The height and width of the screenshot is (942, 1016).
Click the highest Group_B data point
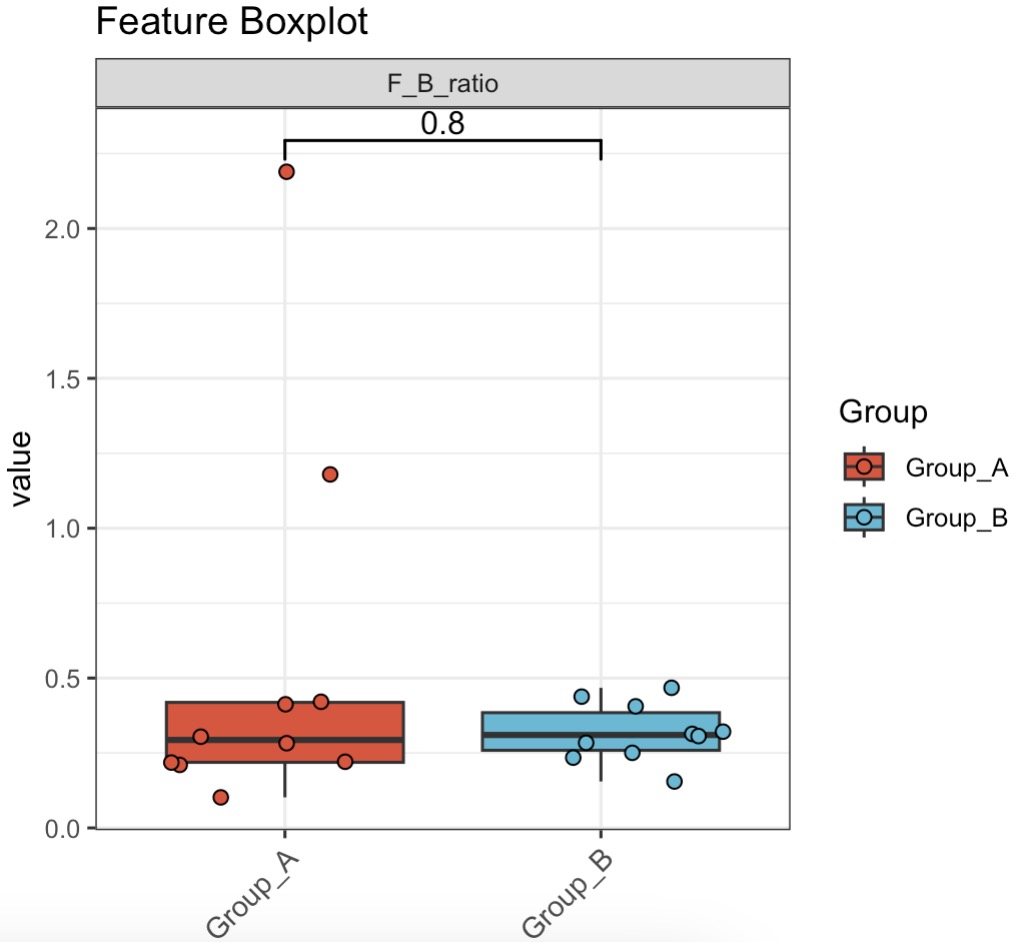671,688
